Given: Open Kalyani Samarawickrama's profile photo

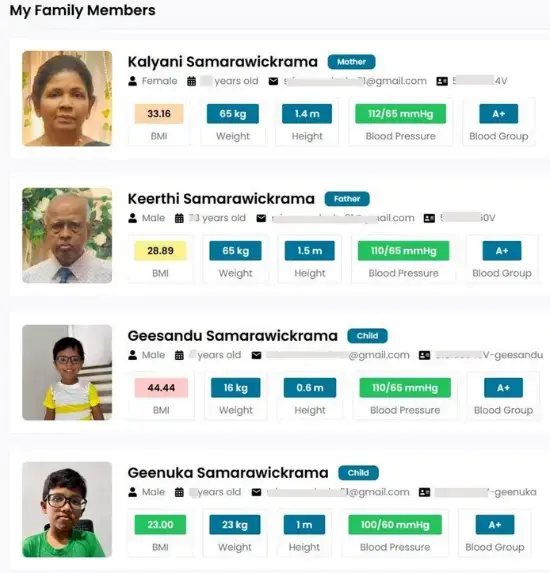Looking at the screenshot, I should [67, 99].
